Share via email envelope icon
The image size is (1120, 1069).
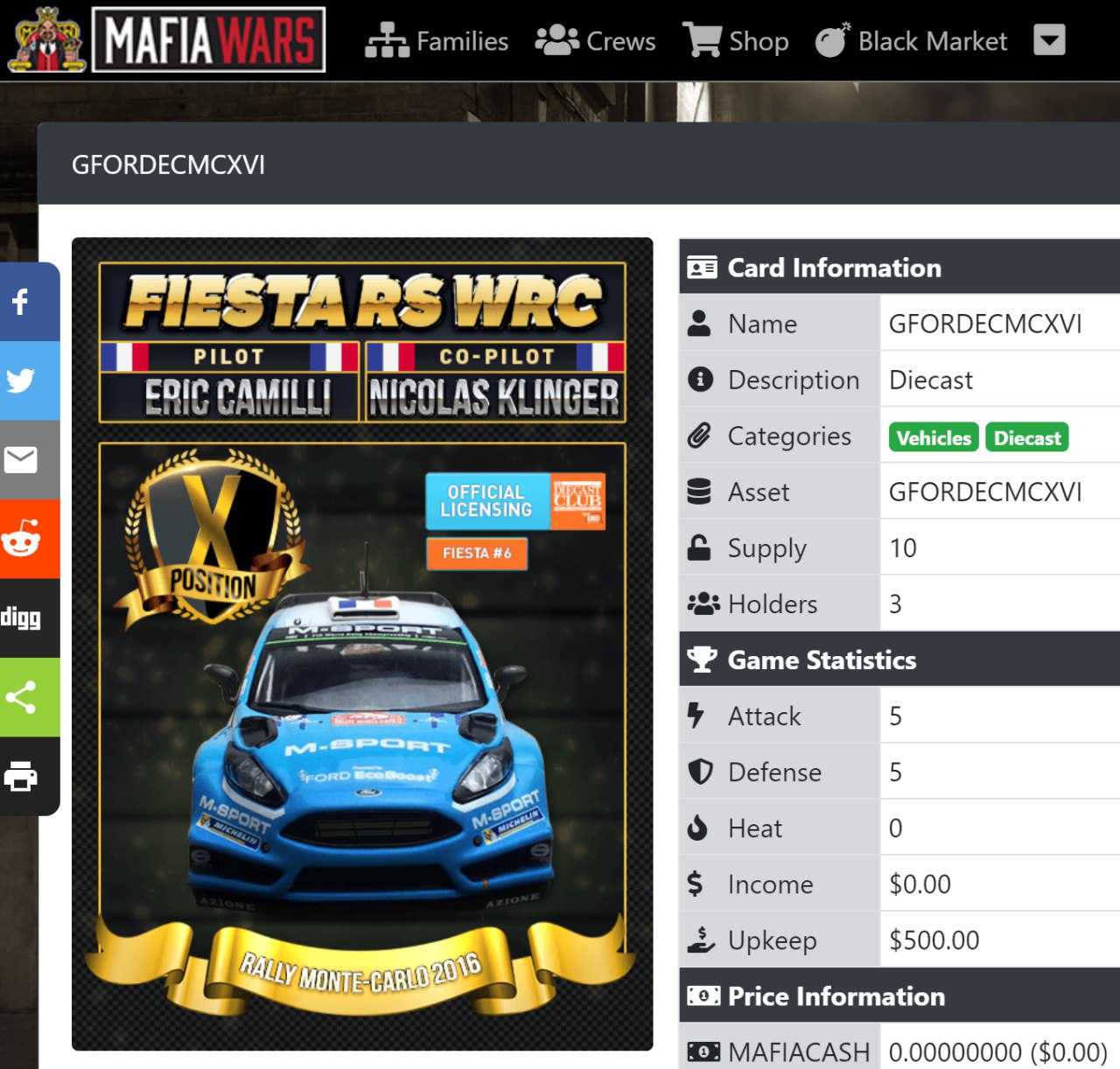click(30, 459)
